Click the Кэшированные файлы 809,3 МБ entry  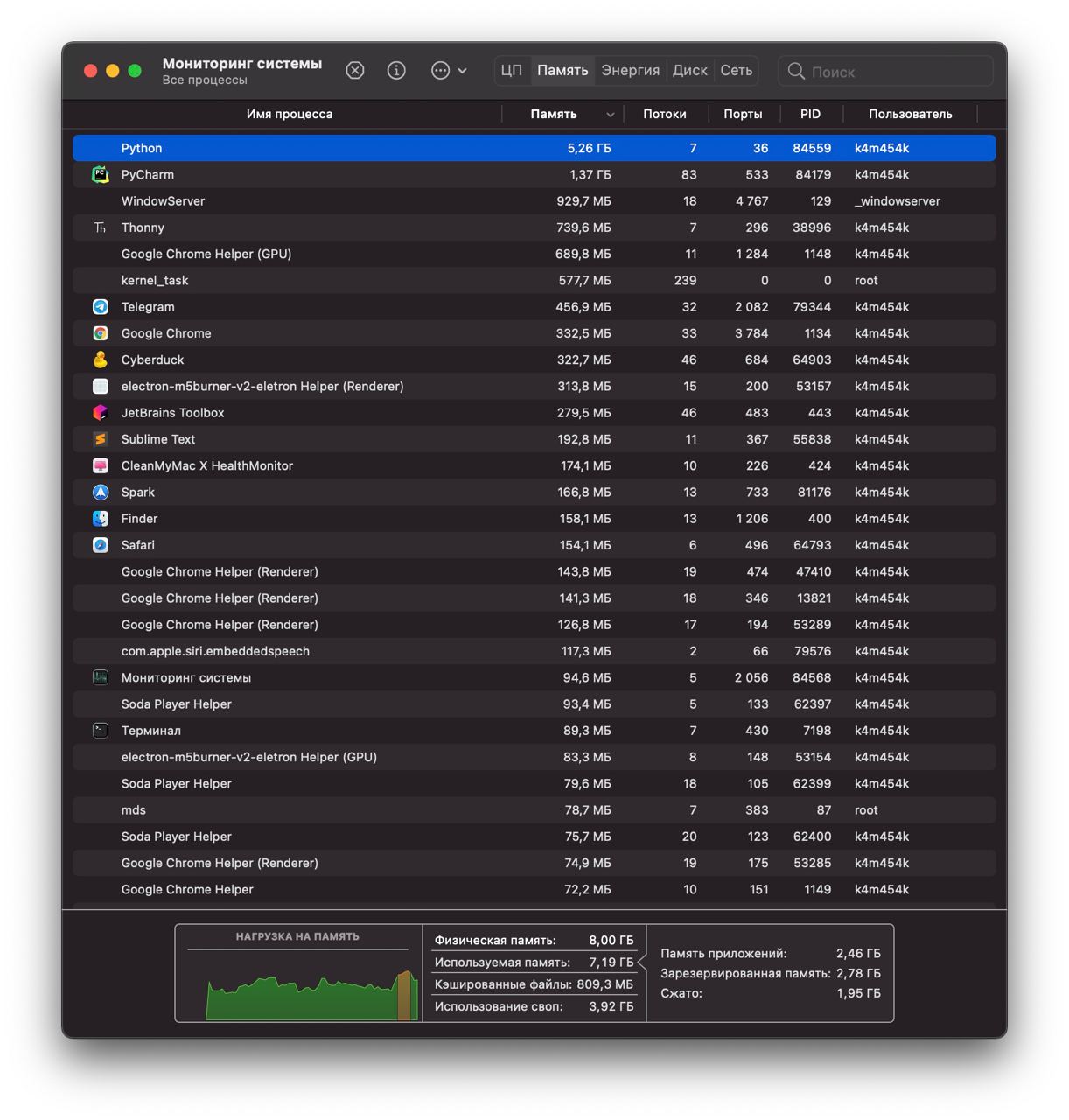pyautogui.click(x=534, y=984)
